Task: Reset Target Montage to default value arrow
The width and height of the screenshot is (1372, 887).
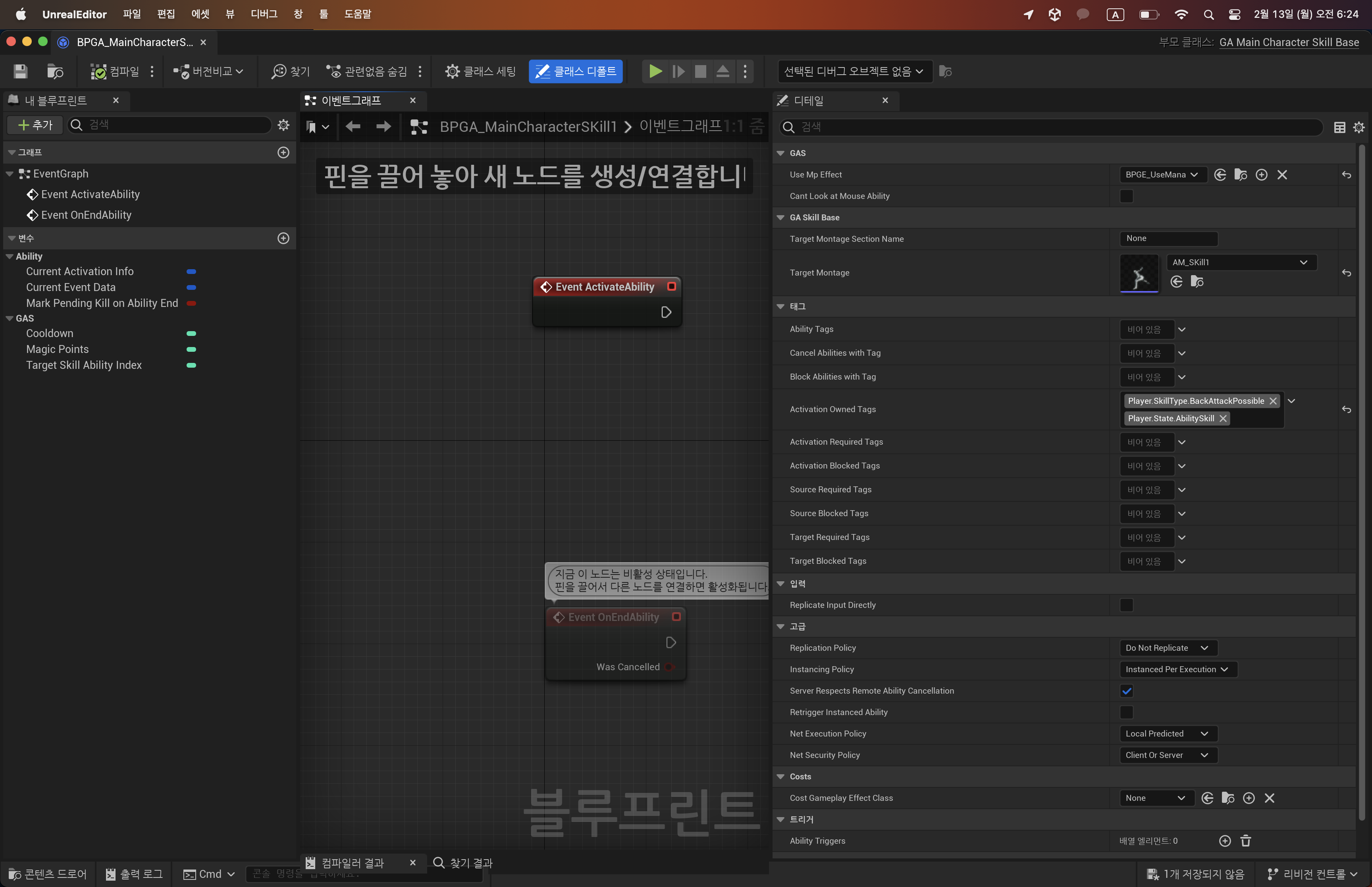Action: point(1346,273)
